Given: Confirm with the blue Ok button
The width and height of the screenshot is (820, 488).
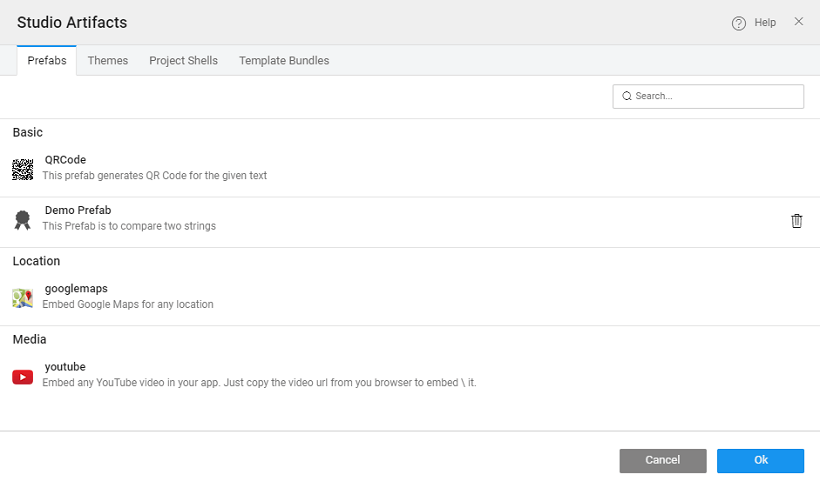Looking at the screenshot, I should [760, 460].
